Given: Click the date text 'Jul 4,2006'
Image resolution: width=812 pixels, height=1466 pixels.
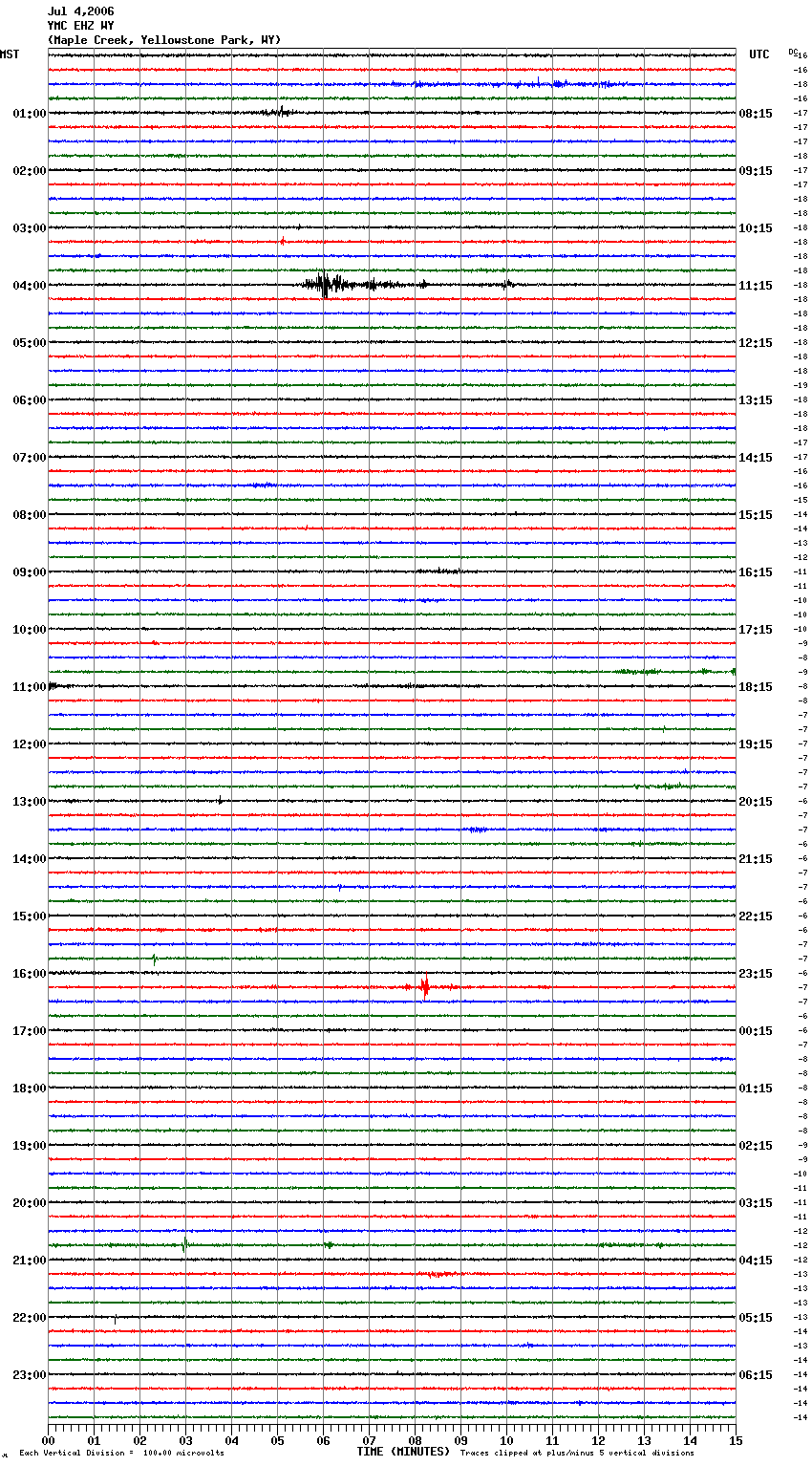Looking at the screenshot, I should pyautogui.click(x=81, y=11).
